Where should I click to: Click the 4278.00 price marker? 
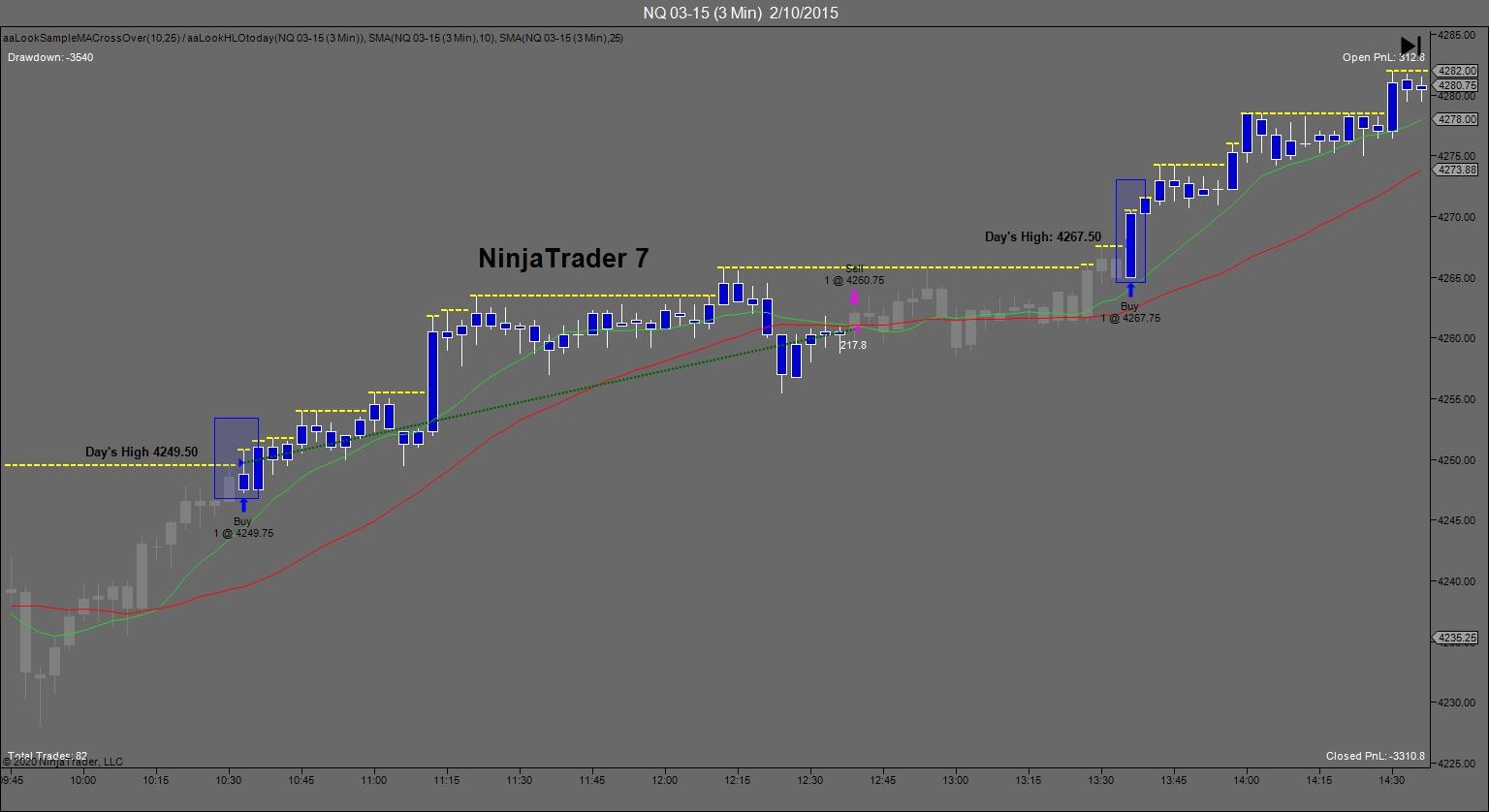pyautogui.click(x=1456, y=119)
